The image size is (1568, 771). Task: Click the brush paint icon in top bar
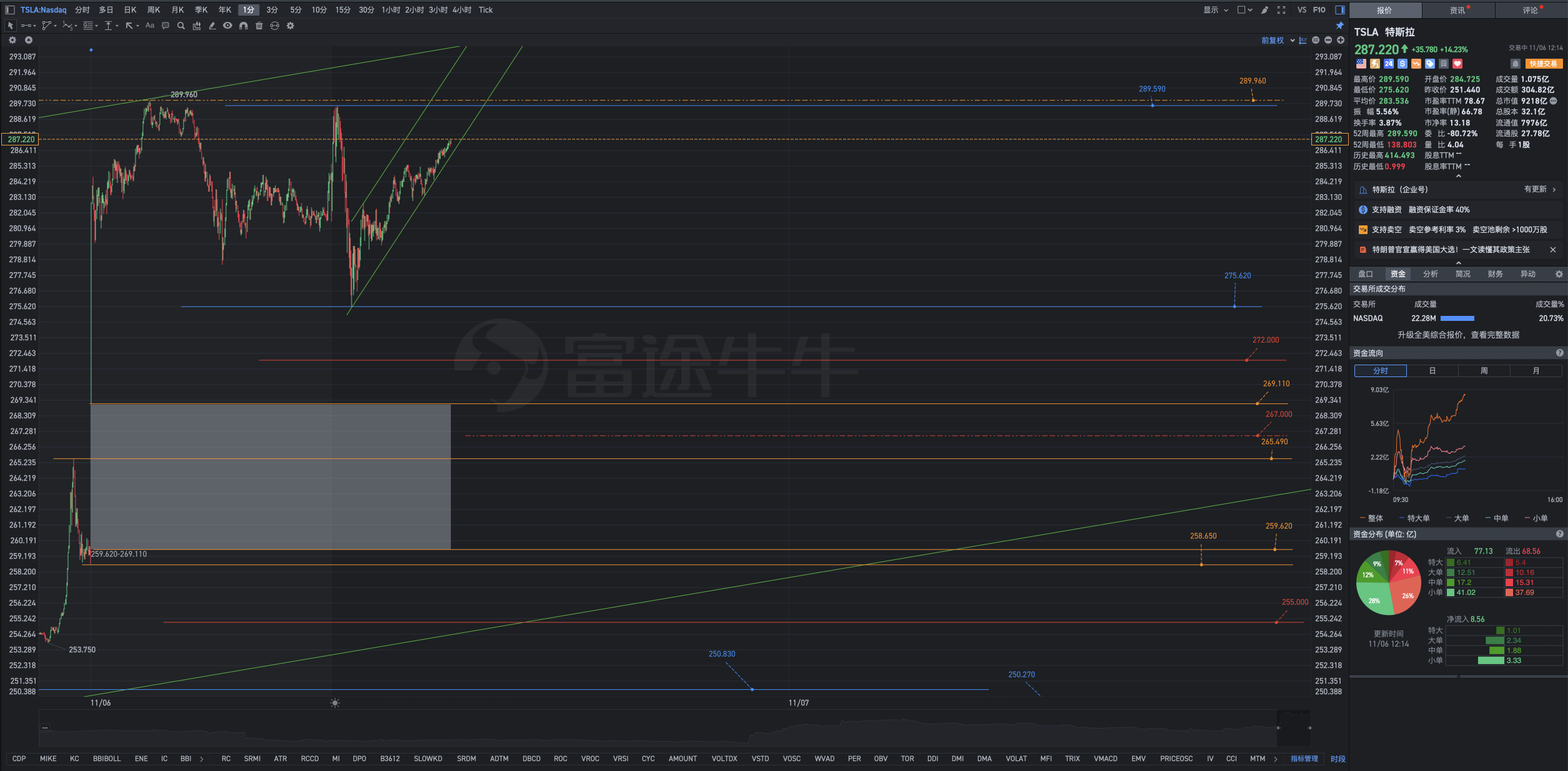click(x=1265, y=10)
